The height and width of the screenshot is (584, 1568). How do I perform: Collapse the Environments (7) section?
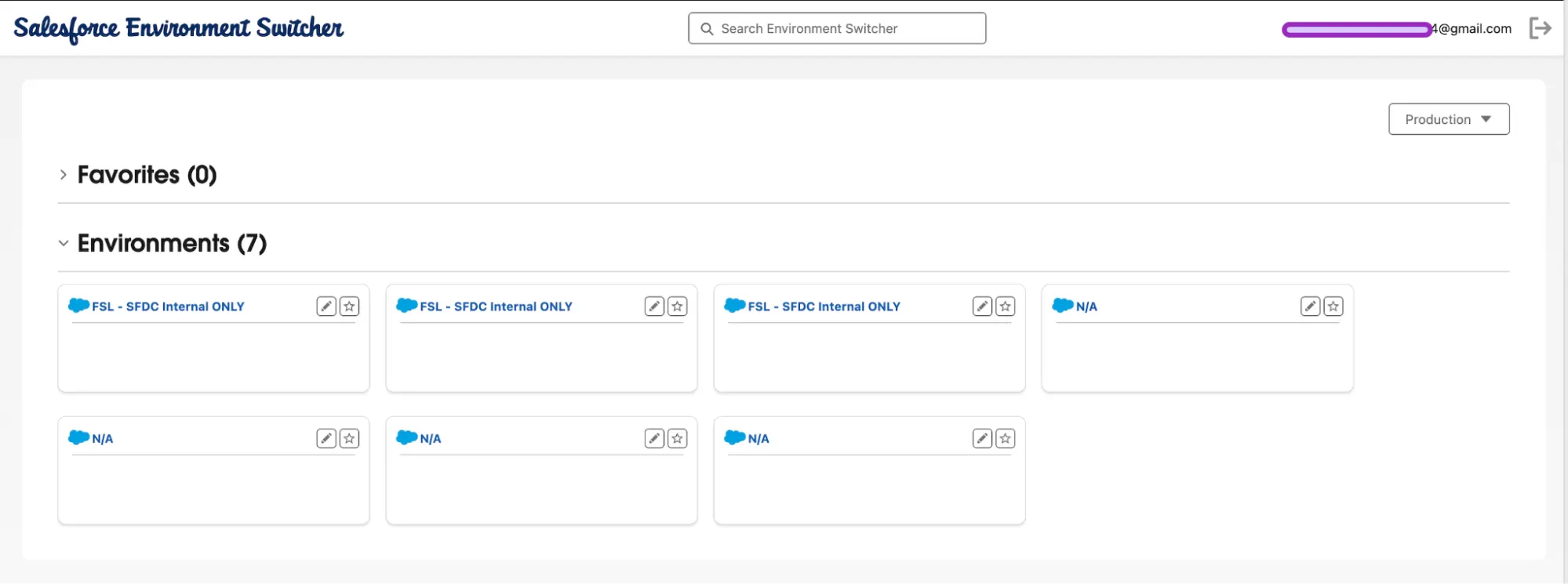pyautogui.click(x=64, y=244)
